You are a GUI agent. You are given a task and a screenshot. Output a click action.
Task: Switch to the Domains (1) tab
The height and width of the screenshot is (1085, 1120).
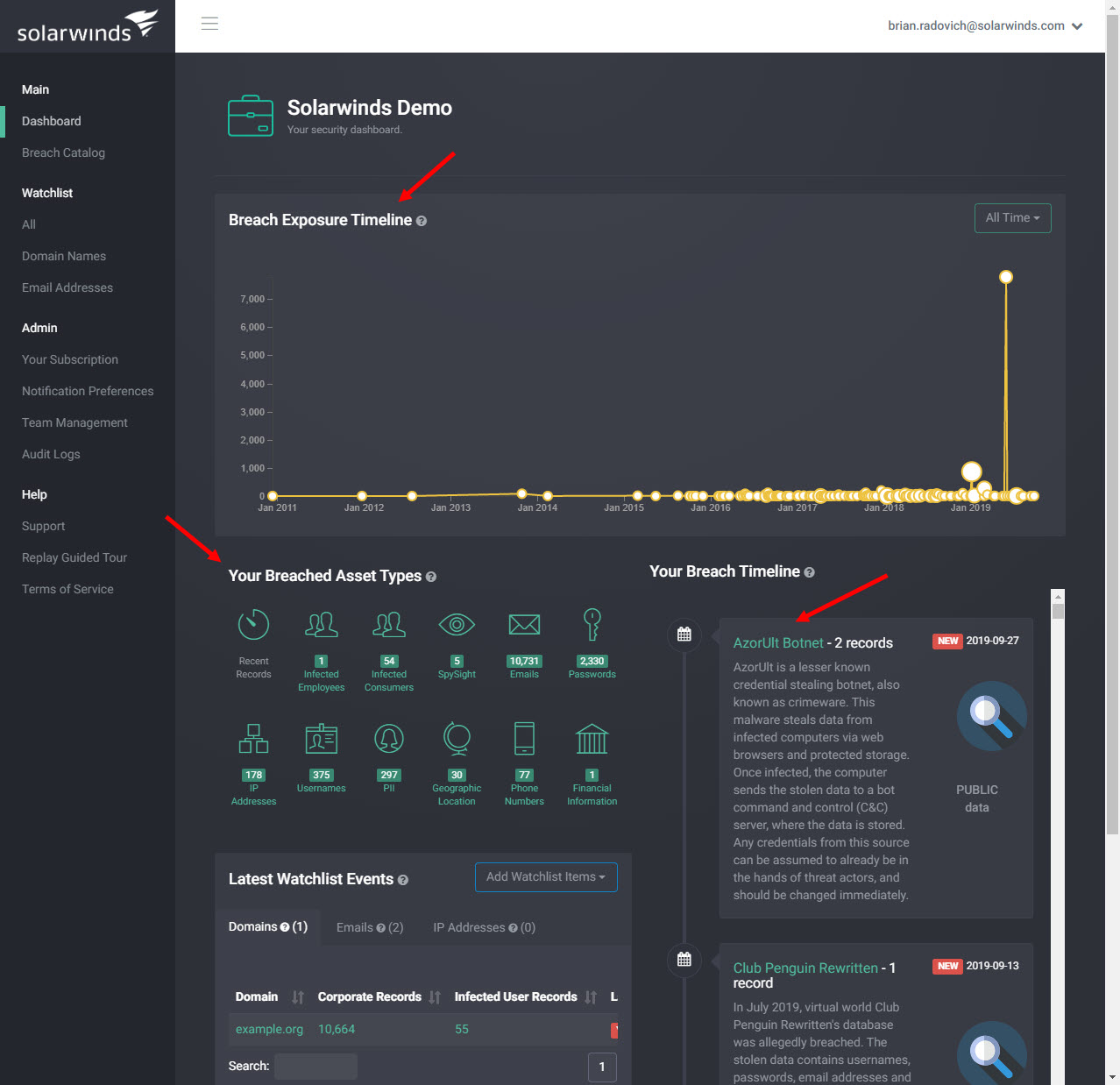click(x=268, y=927)
